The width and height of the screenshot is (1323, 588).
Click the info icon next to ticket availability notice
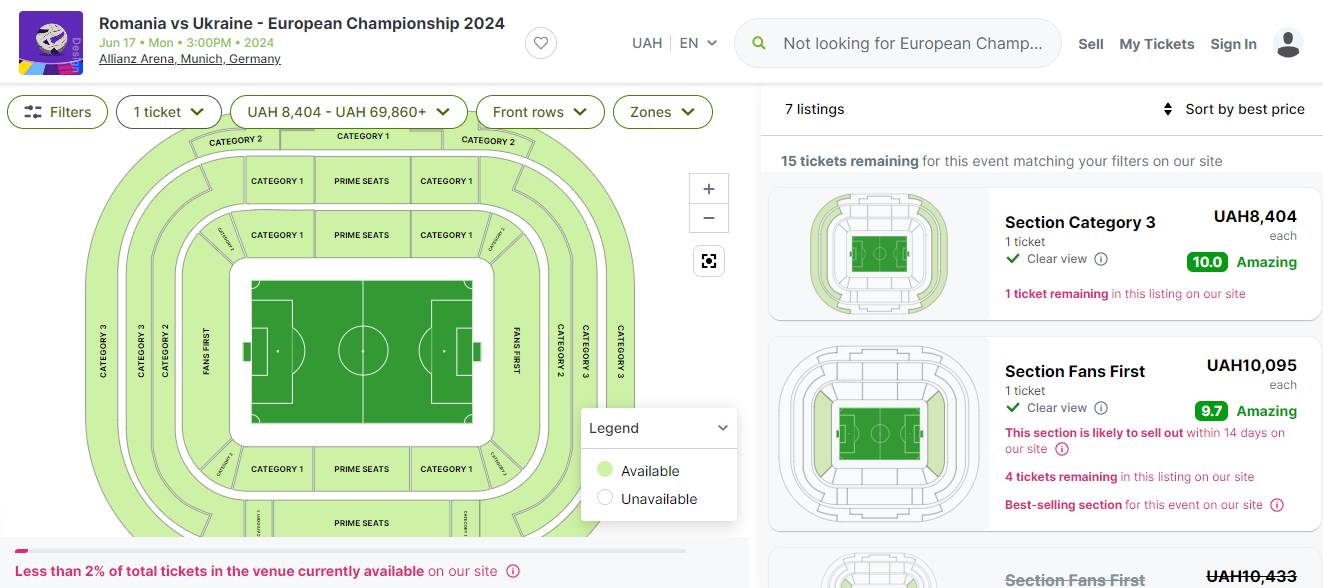pyautogui.click(x=513, y=571)
